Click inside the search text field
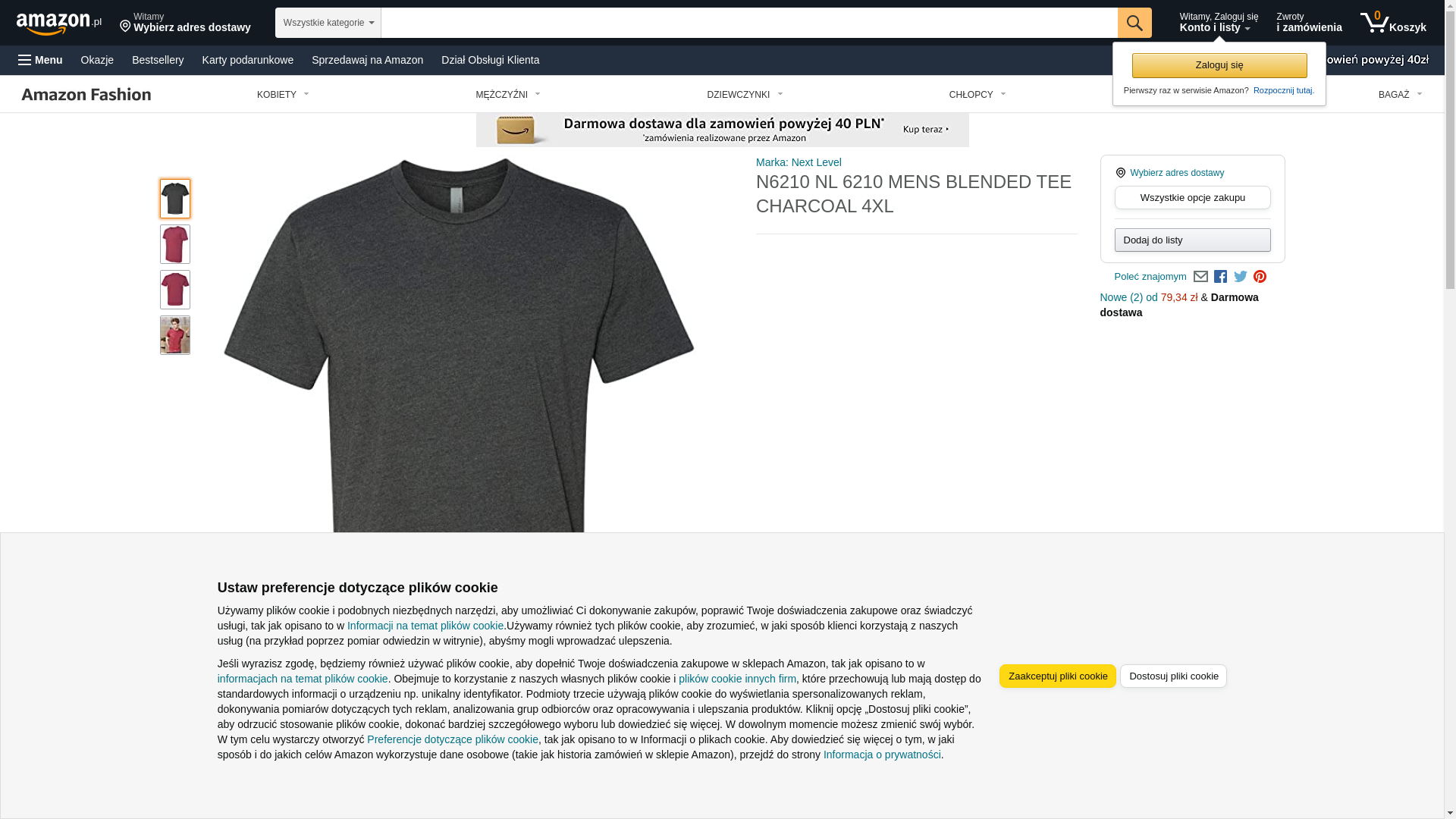Viewport: 1456px width, 819px height. click(749, 23)
